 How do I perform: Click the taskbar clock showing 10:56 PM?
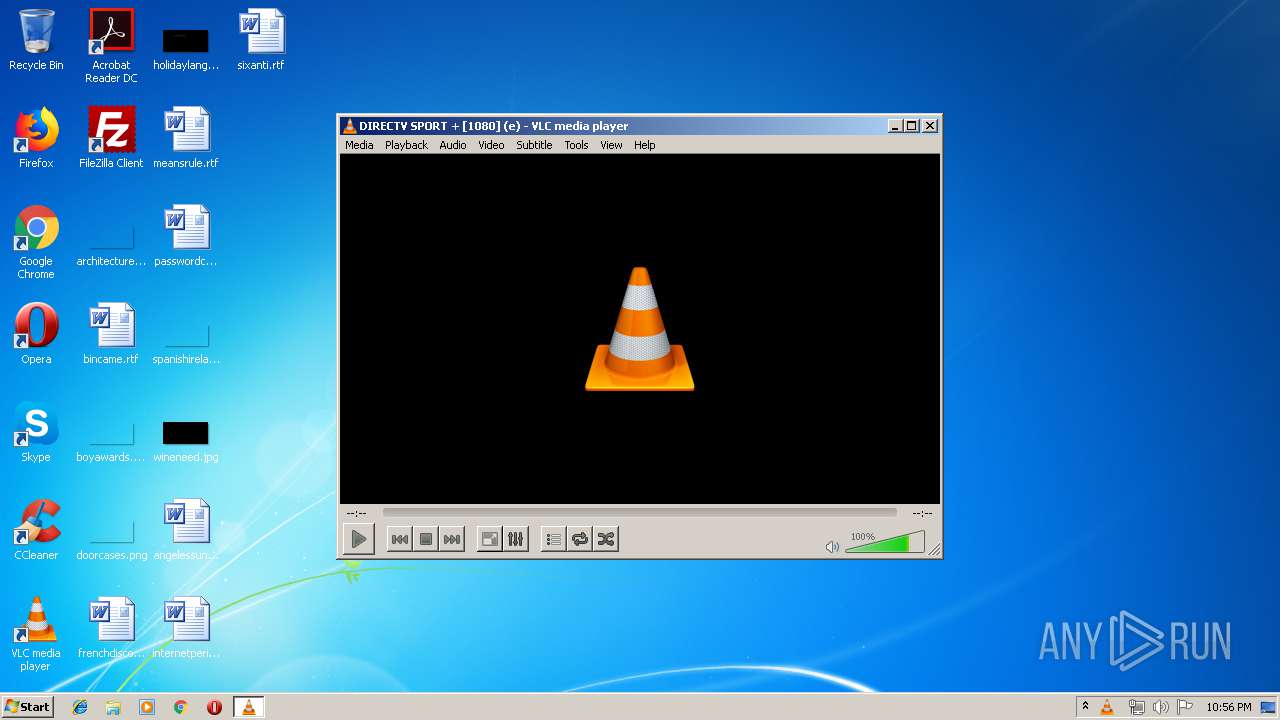tap(1228, 707)
